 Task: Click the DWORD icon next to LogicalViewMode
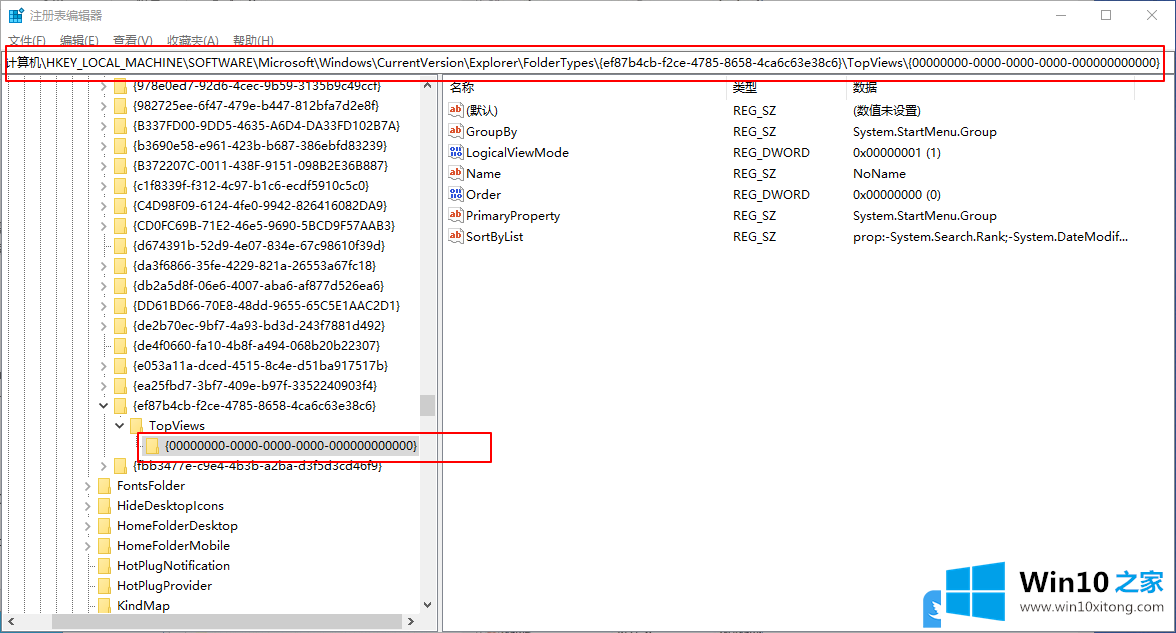(456, 153)
